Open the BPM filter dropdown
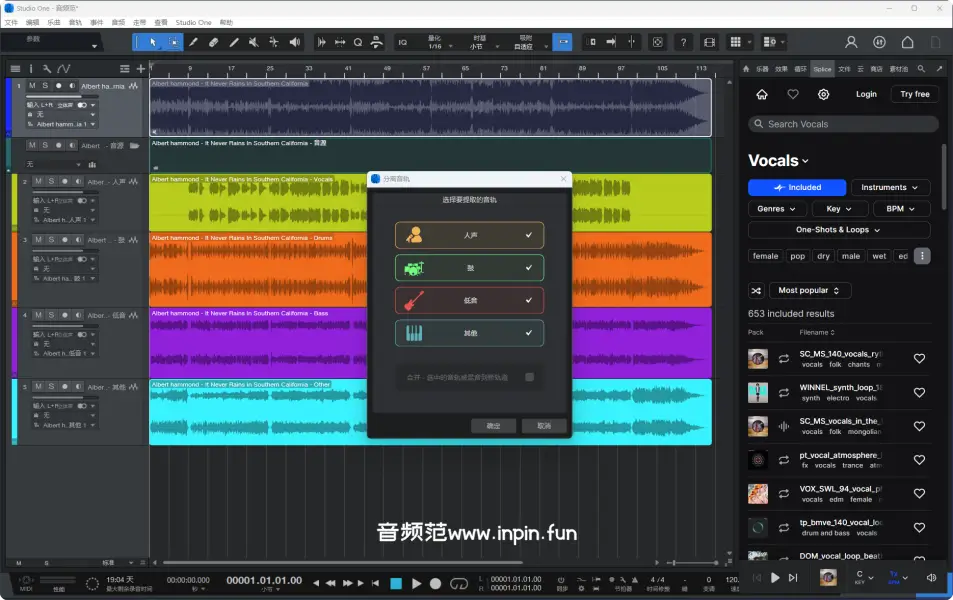The height and width of the screenshot is (600, 953). [901, 209]
